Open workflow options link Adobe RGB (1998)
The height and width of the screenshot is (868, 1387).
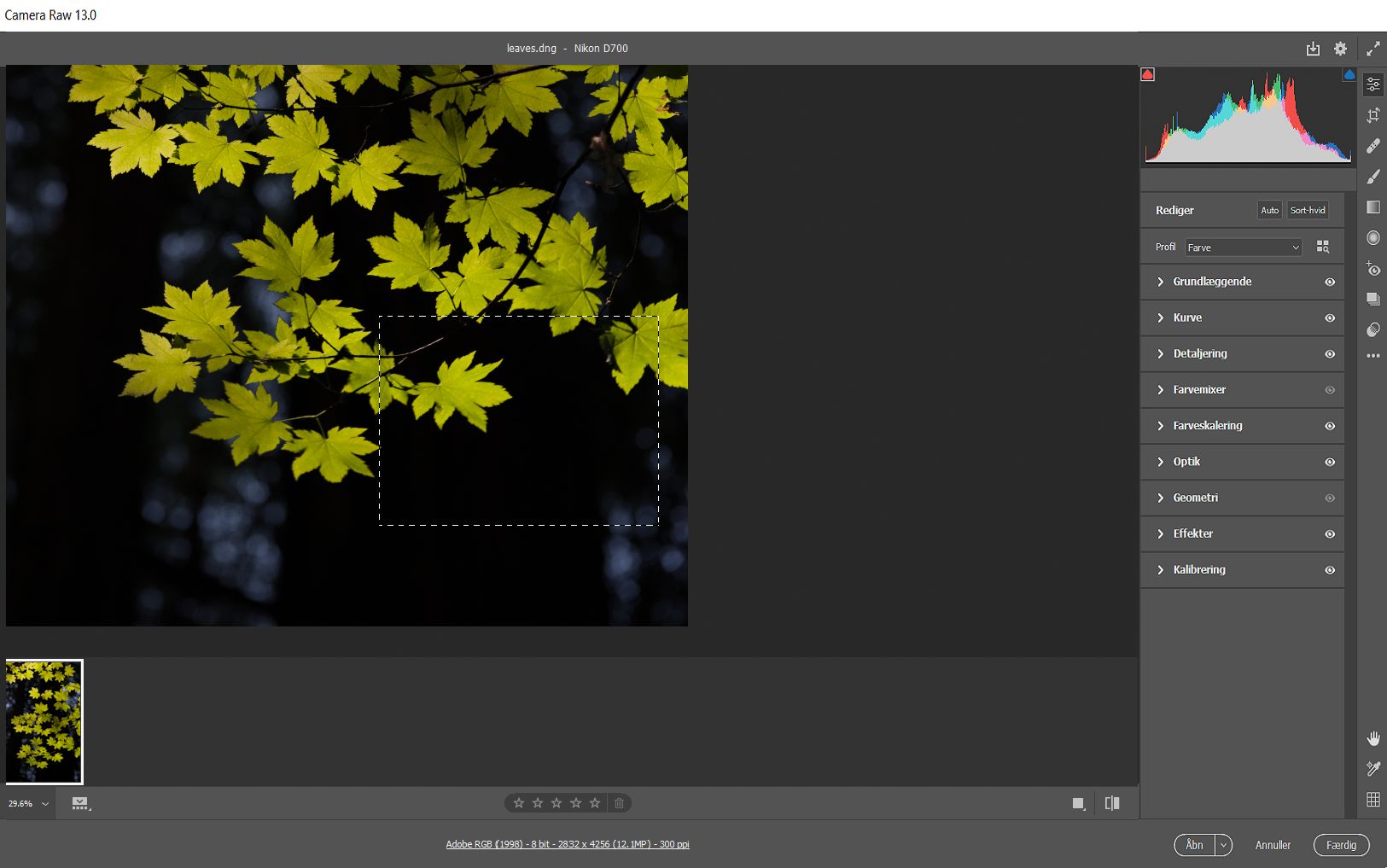click(568, 844)
